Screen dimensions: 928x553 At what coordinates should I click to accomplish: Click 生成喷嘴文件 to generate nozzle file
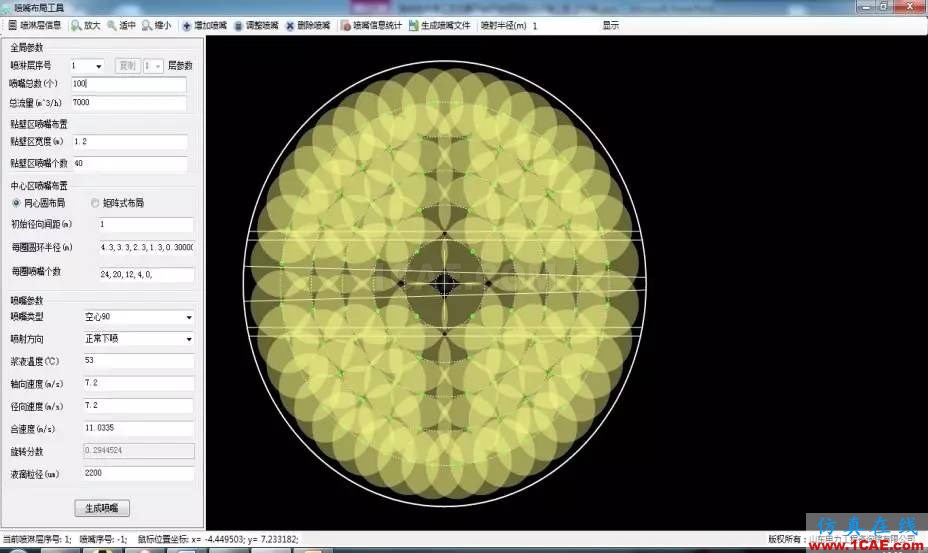440,25
